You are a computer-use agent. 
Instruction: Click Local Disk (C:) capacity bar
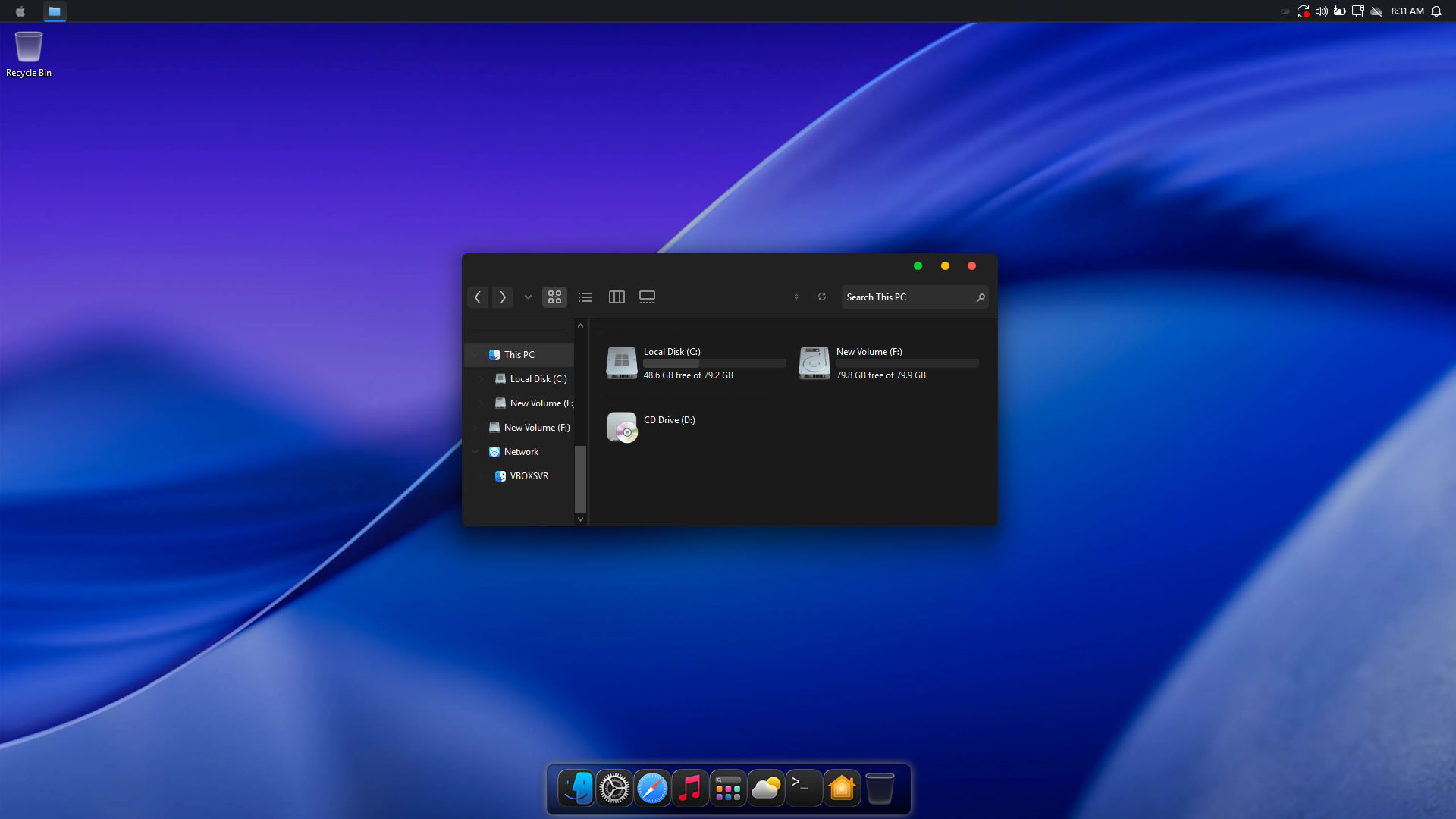point(714,363)
